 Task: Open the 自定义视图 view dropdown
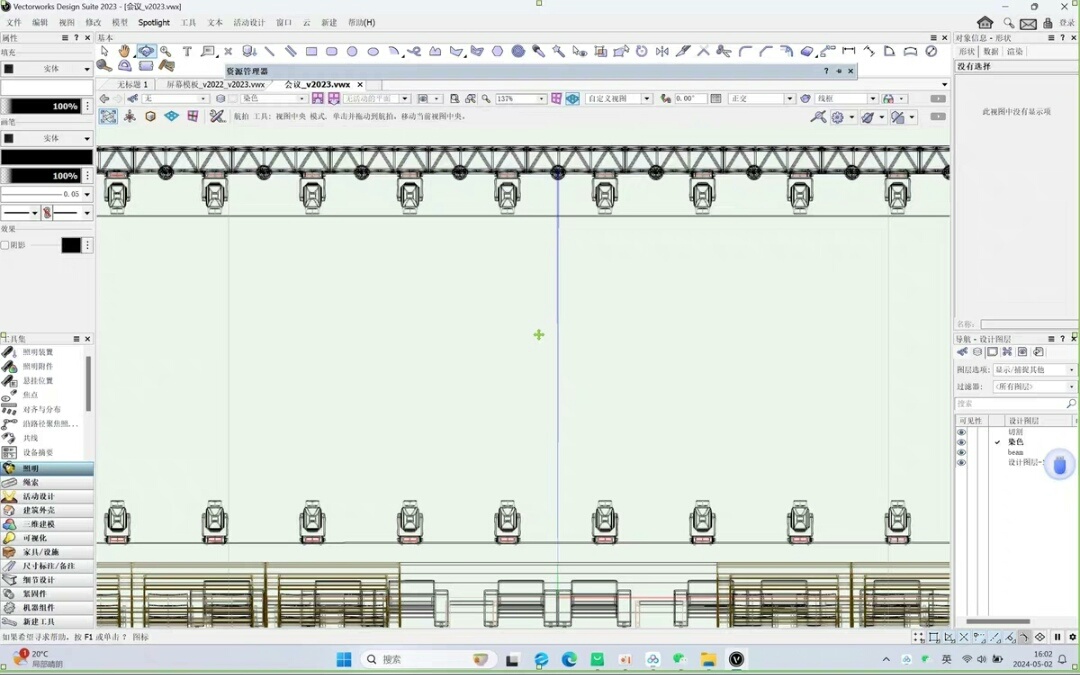click(x=646, y=99)
